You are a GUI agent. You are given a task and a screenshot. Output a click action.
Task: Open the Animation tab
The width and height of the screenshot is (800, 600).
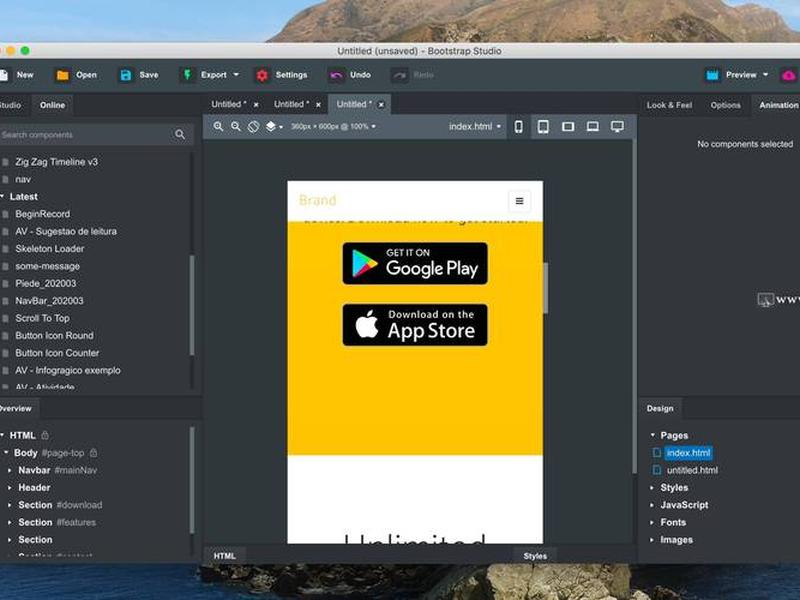coord(779,105)
